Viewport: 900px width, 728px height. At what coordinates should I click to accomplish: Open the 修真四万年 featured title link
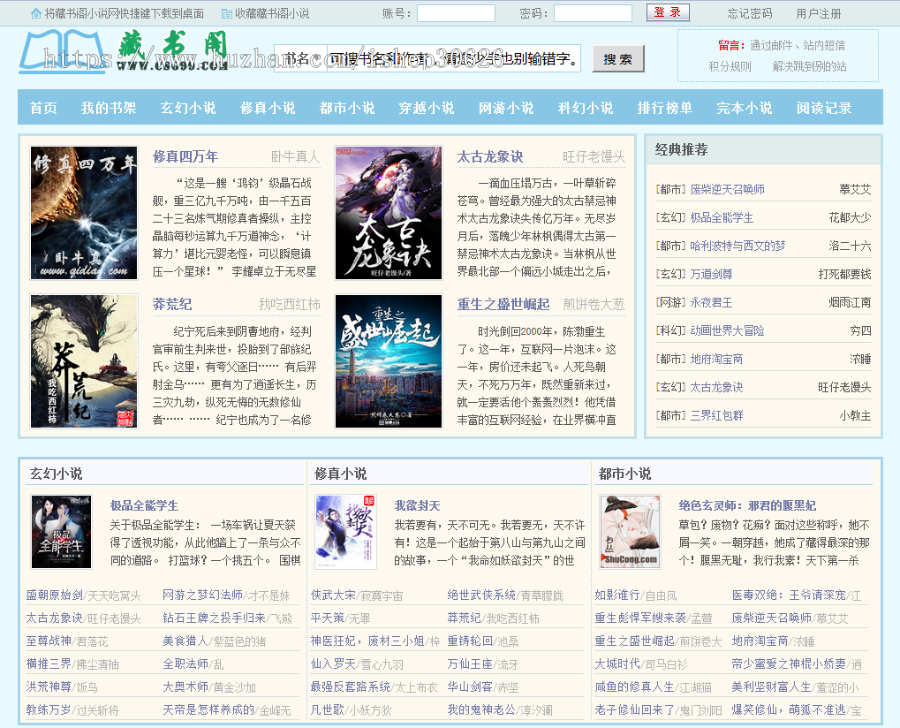point(185,156)
